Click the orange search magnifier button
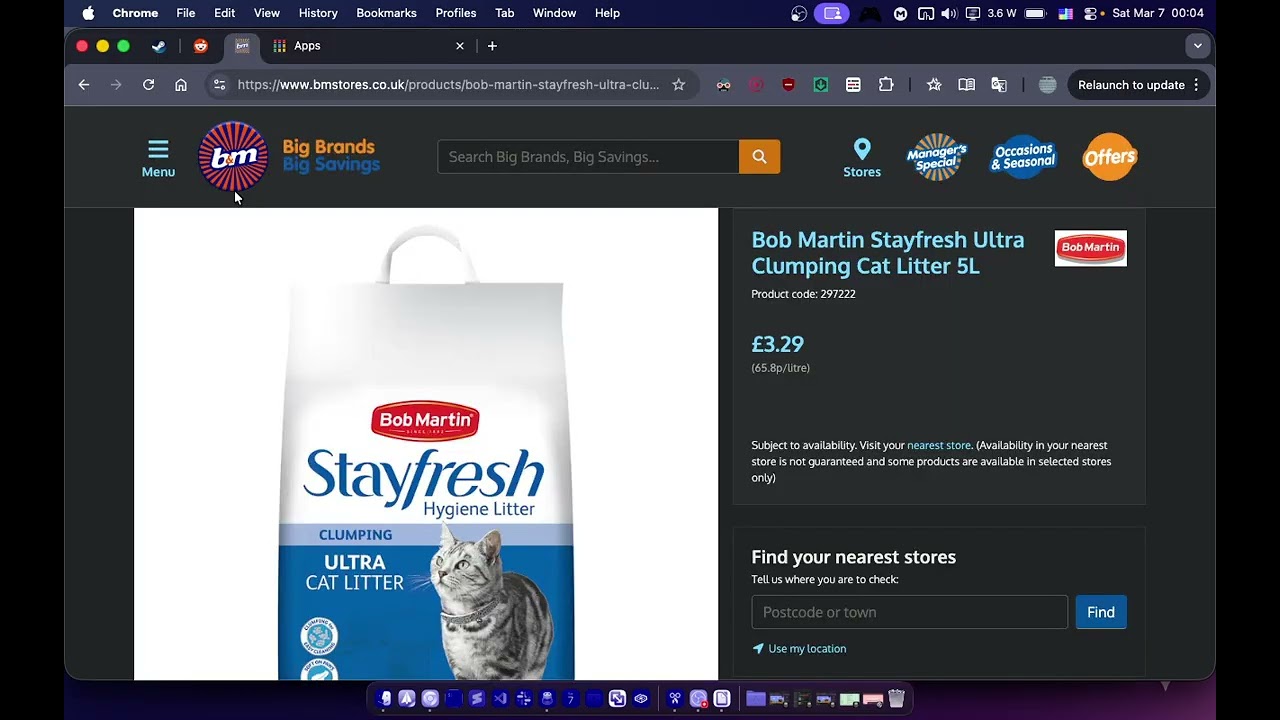The height and width of the screenshot is (720, 1280). pyautogui.click(x=759, y=157)
